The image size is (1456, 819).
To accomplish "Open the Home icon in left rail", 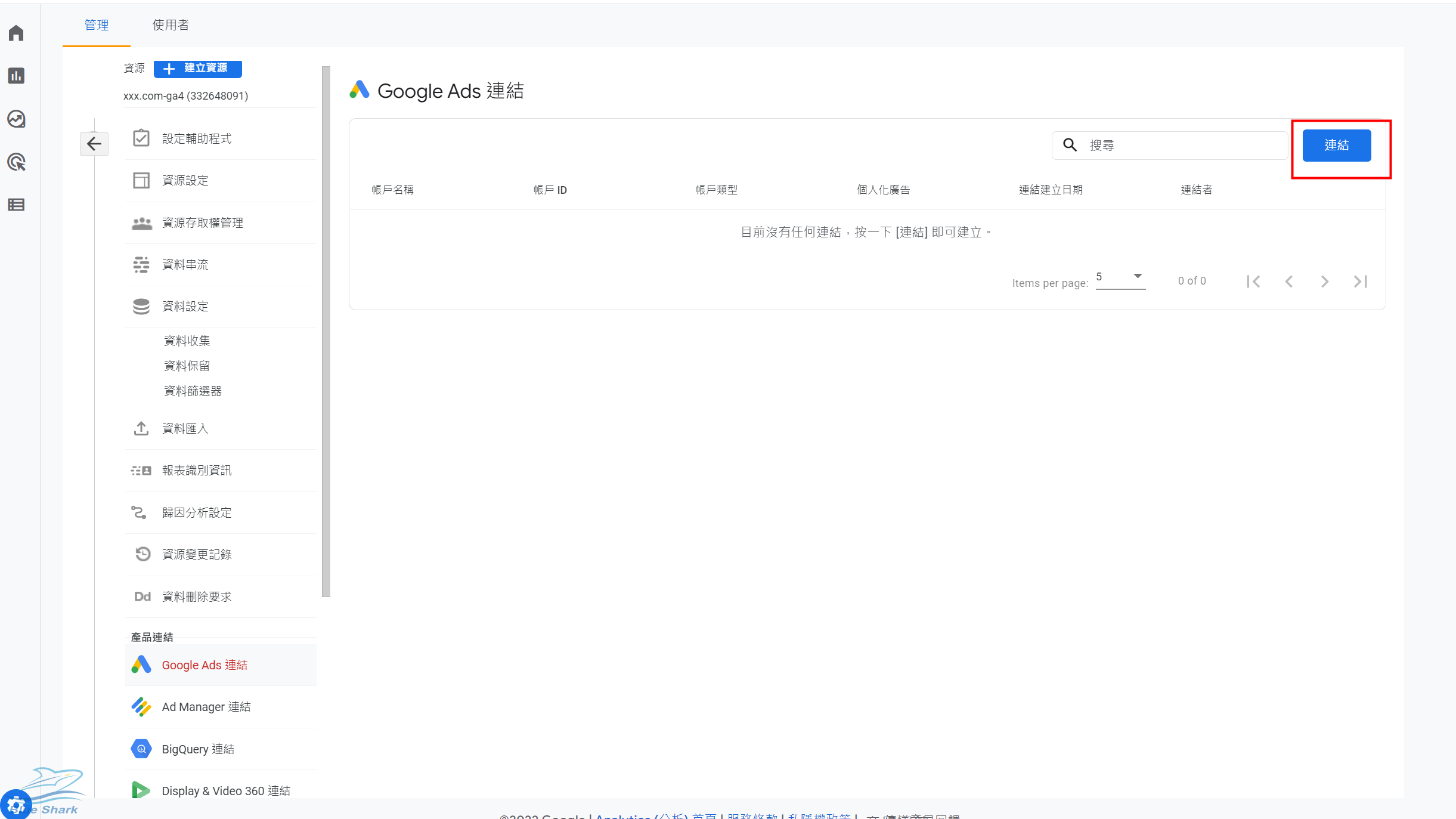I will pos(16,33).
